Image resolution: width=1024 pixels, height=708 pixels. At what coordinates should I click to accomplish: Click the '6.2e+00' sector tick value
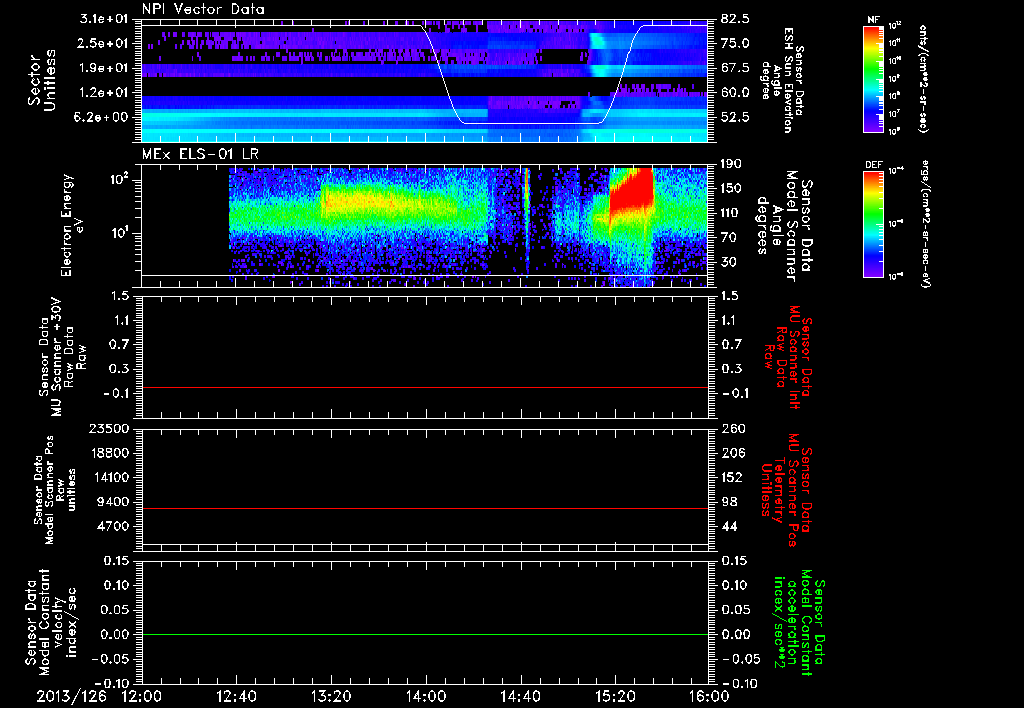[101, 117]
